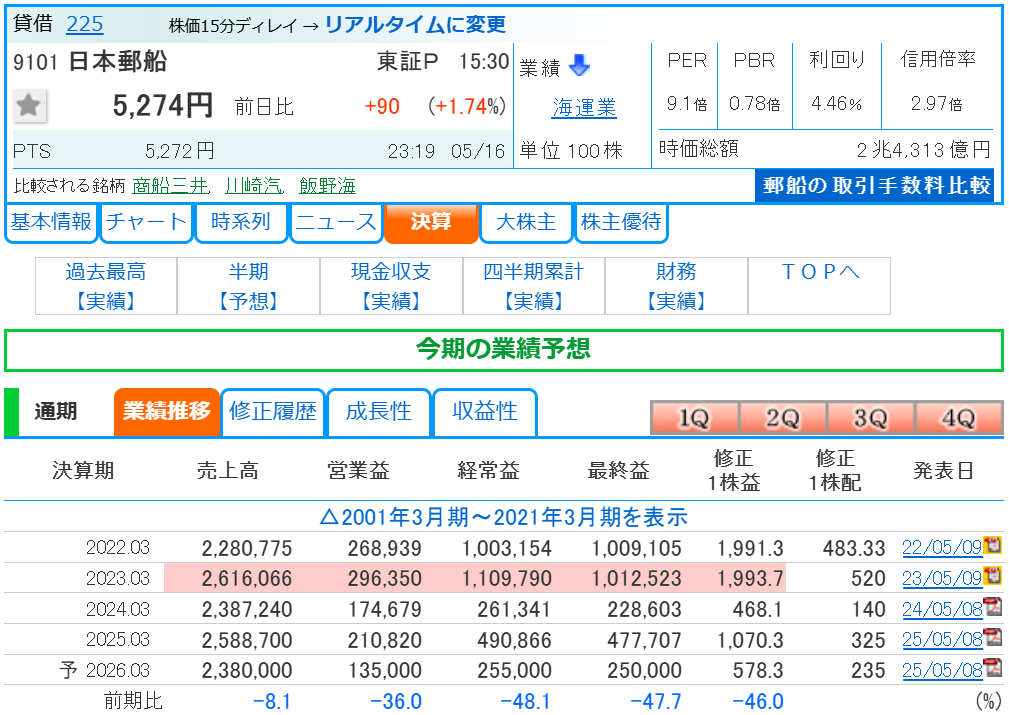Click the 2Q quarter button
This screenshot has height=715, width=1009.
782,418
